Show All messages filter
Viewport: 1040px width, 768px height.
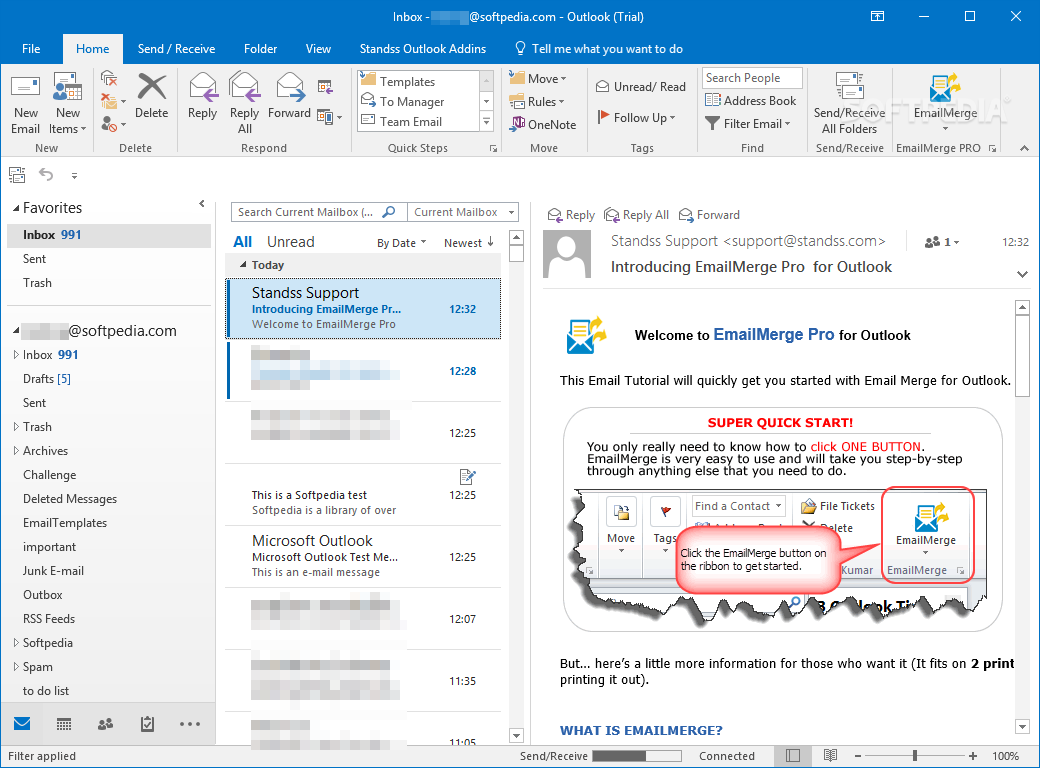[x=243, y=242]
